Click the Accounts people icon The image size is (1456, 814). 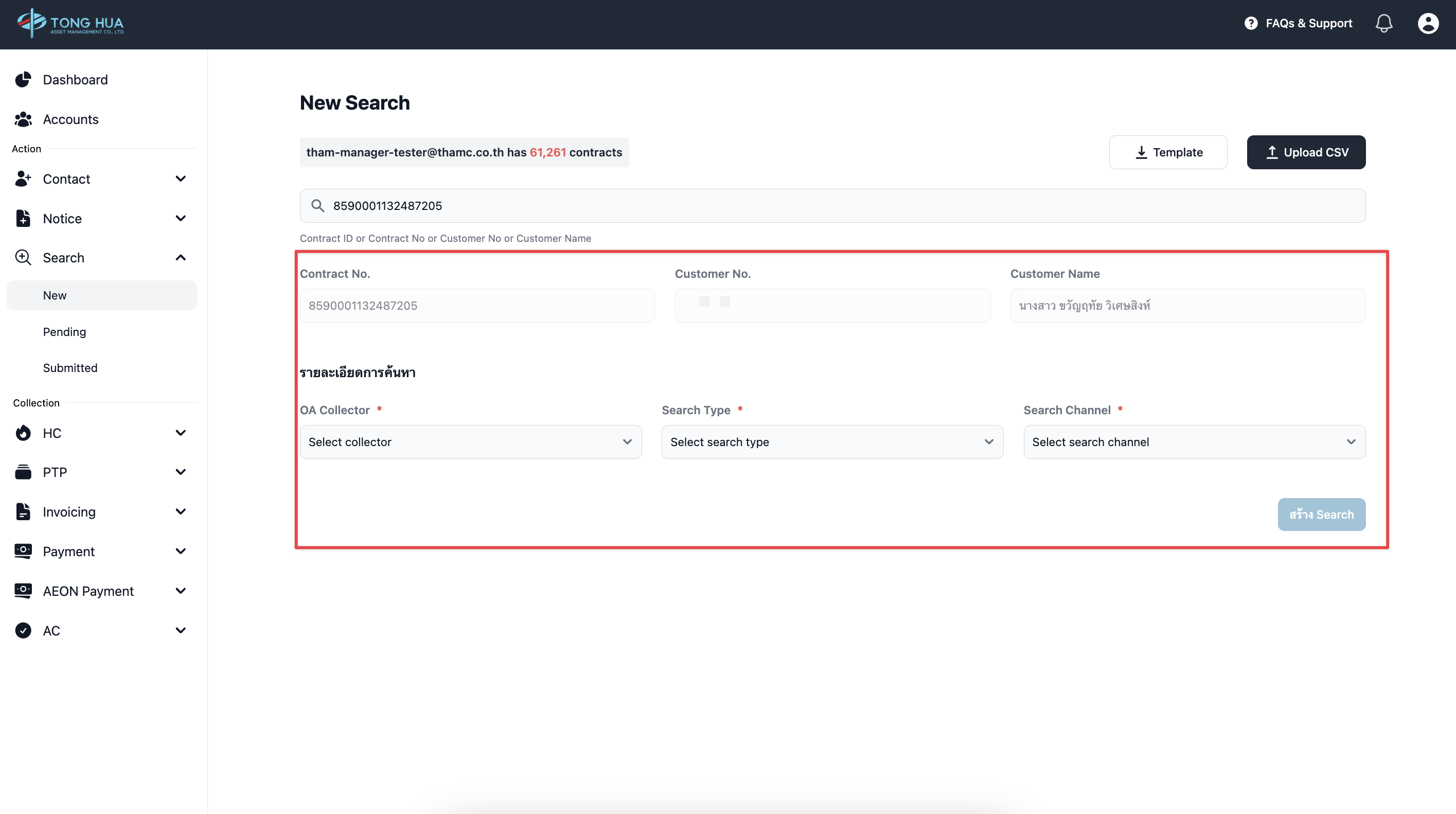[x=23, y=119]
